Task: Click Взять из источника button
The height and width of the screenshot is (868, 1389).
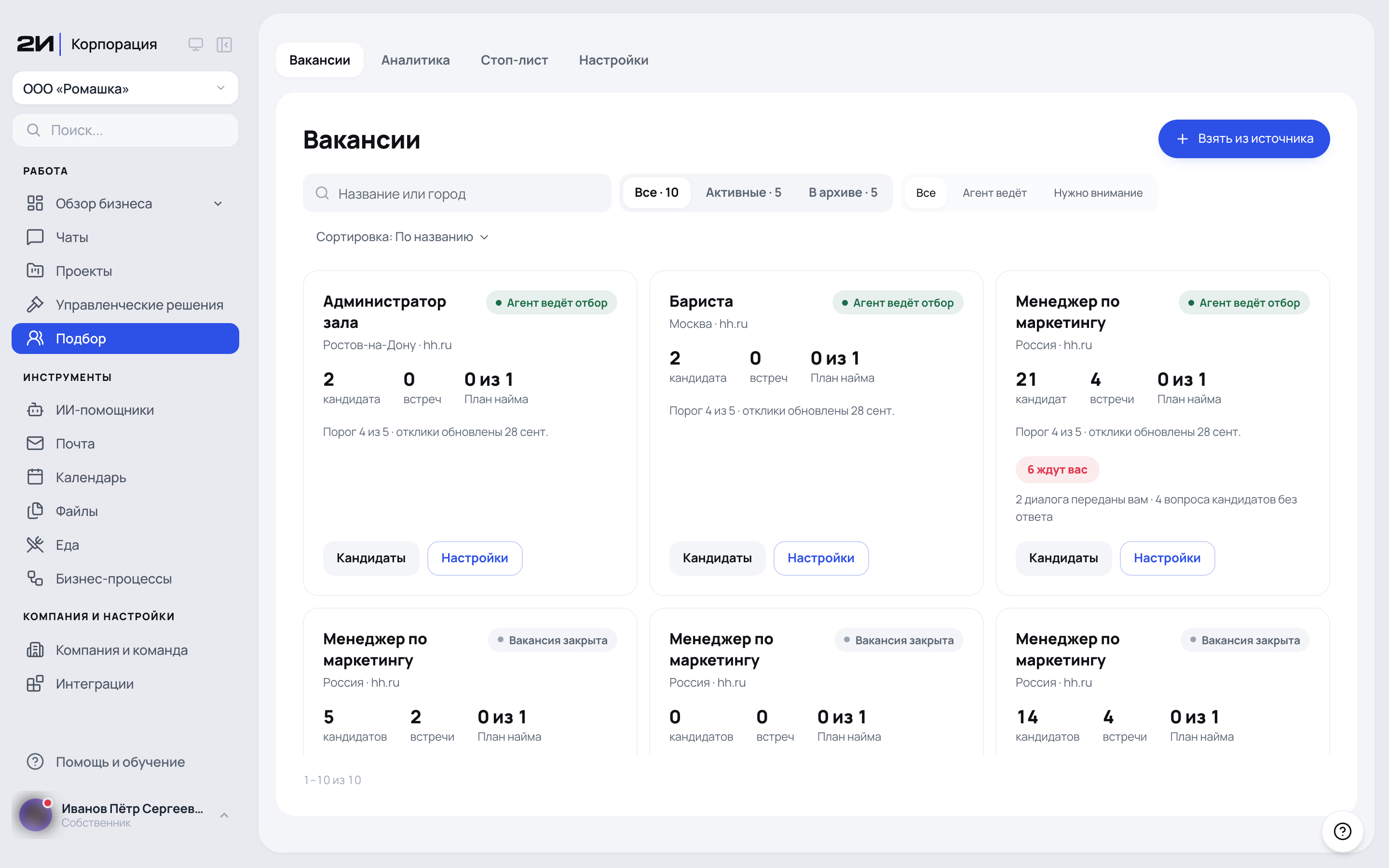Action: tap(1244, 139)
